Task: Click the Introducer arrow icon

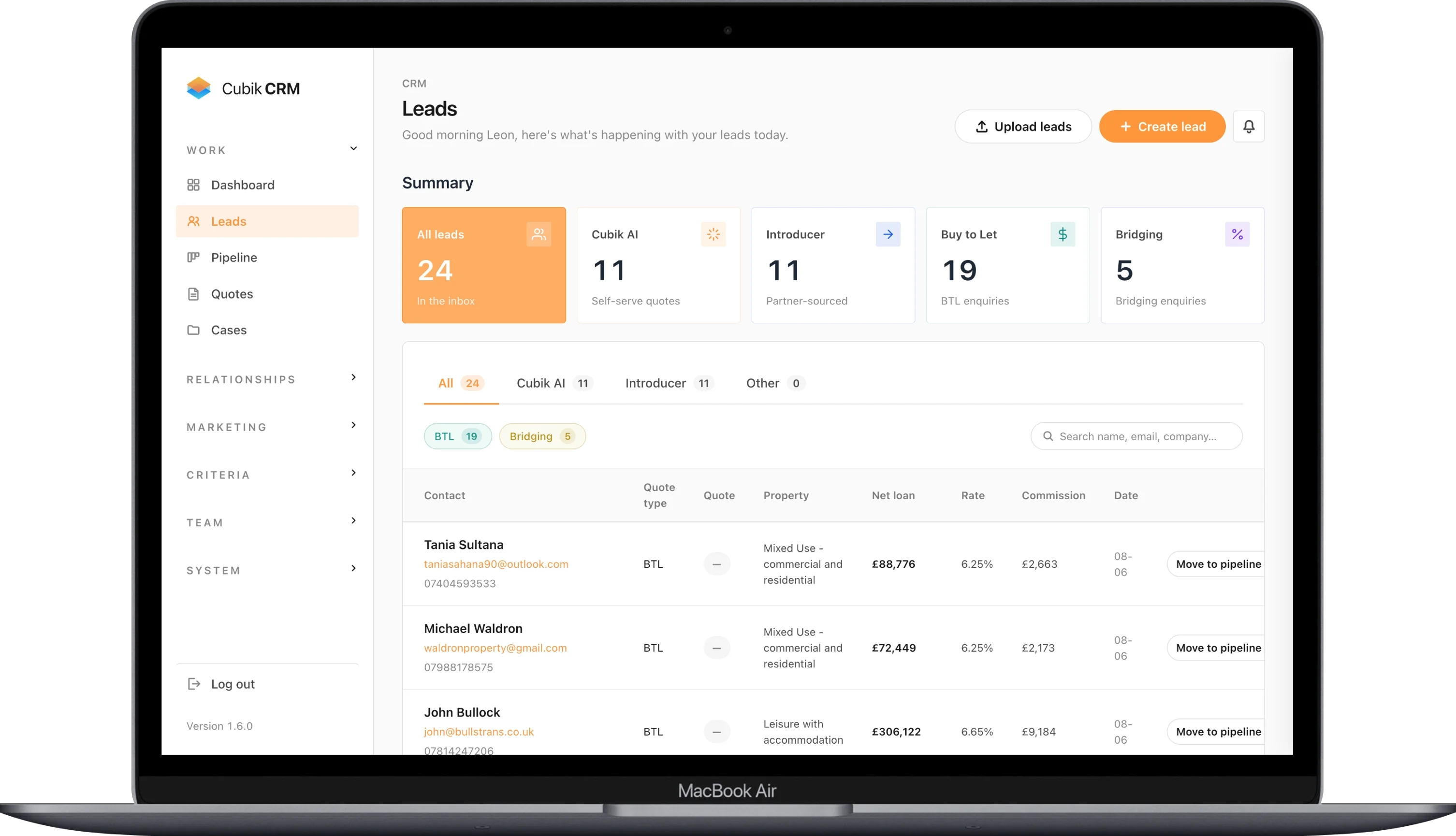Action: point(888,234)
